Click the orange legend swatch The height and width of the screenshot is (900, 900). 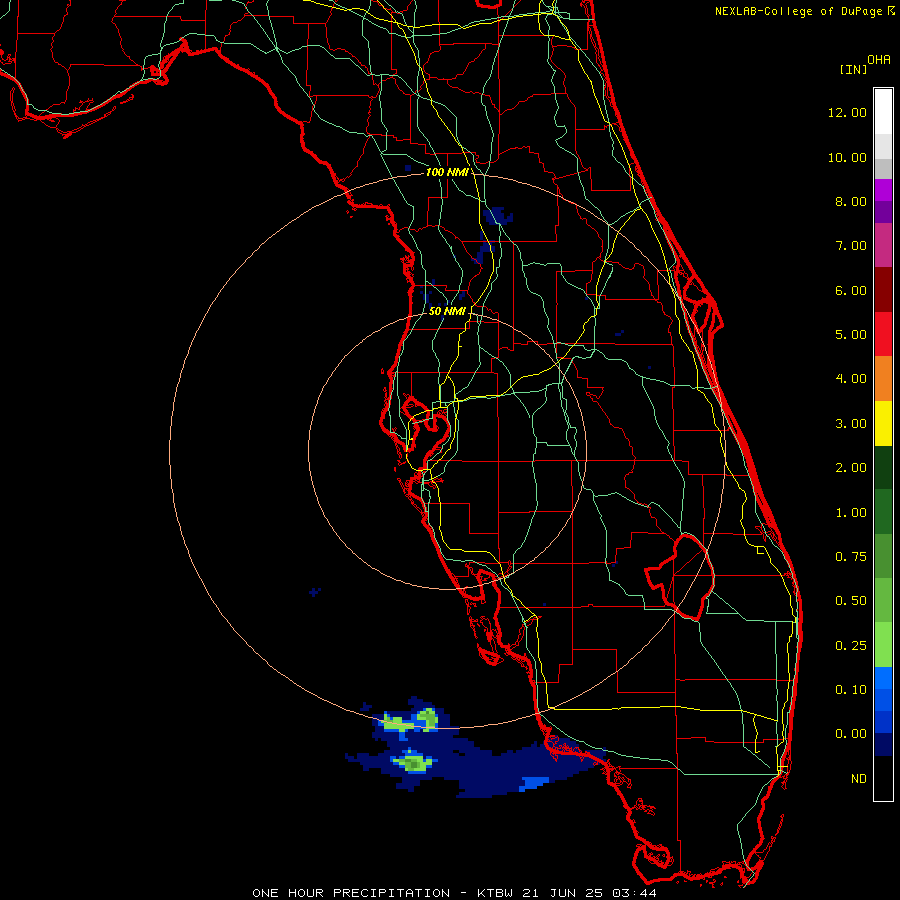pyautogui.click(x=883, y=379)
